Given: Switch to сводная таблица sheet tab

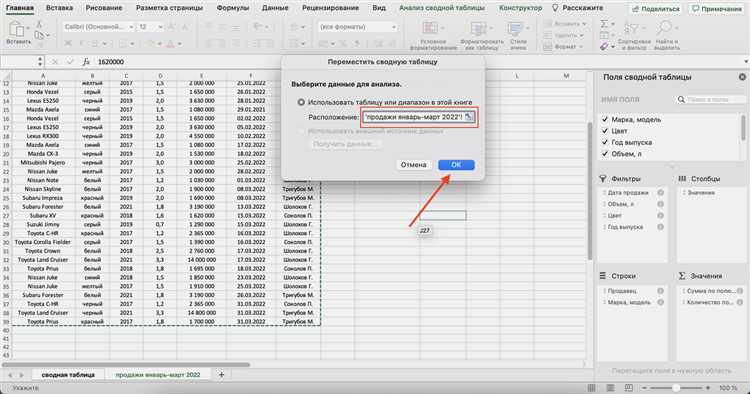Looking at the screenshot, I should click(x=68, y=375).
